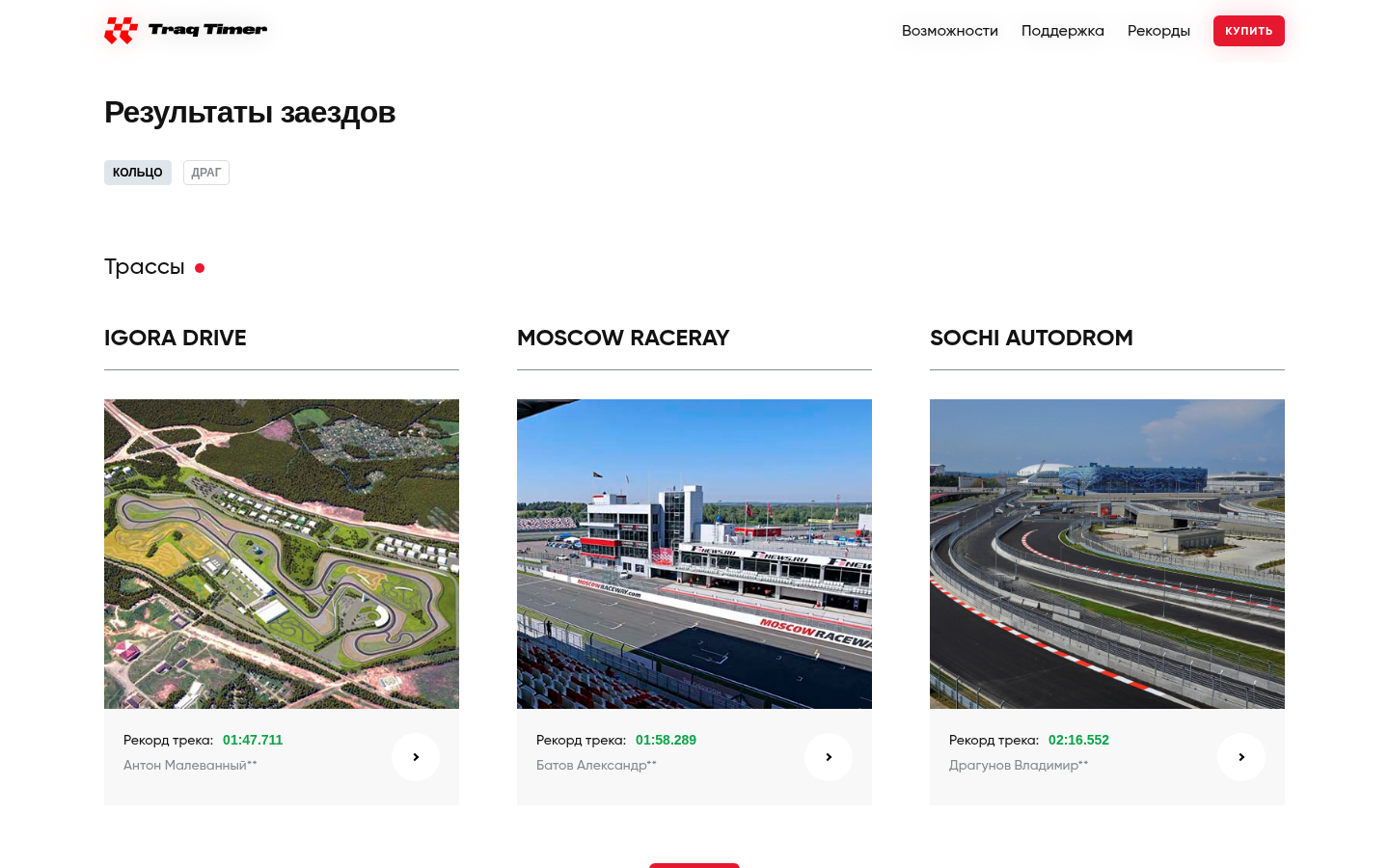
Task: Click the Трассы section heading
Action: pos(145,267)
